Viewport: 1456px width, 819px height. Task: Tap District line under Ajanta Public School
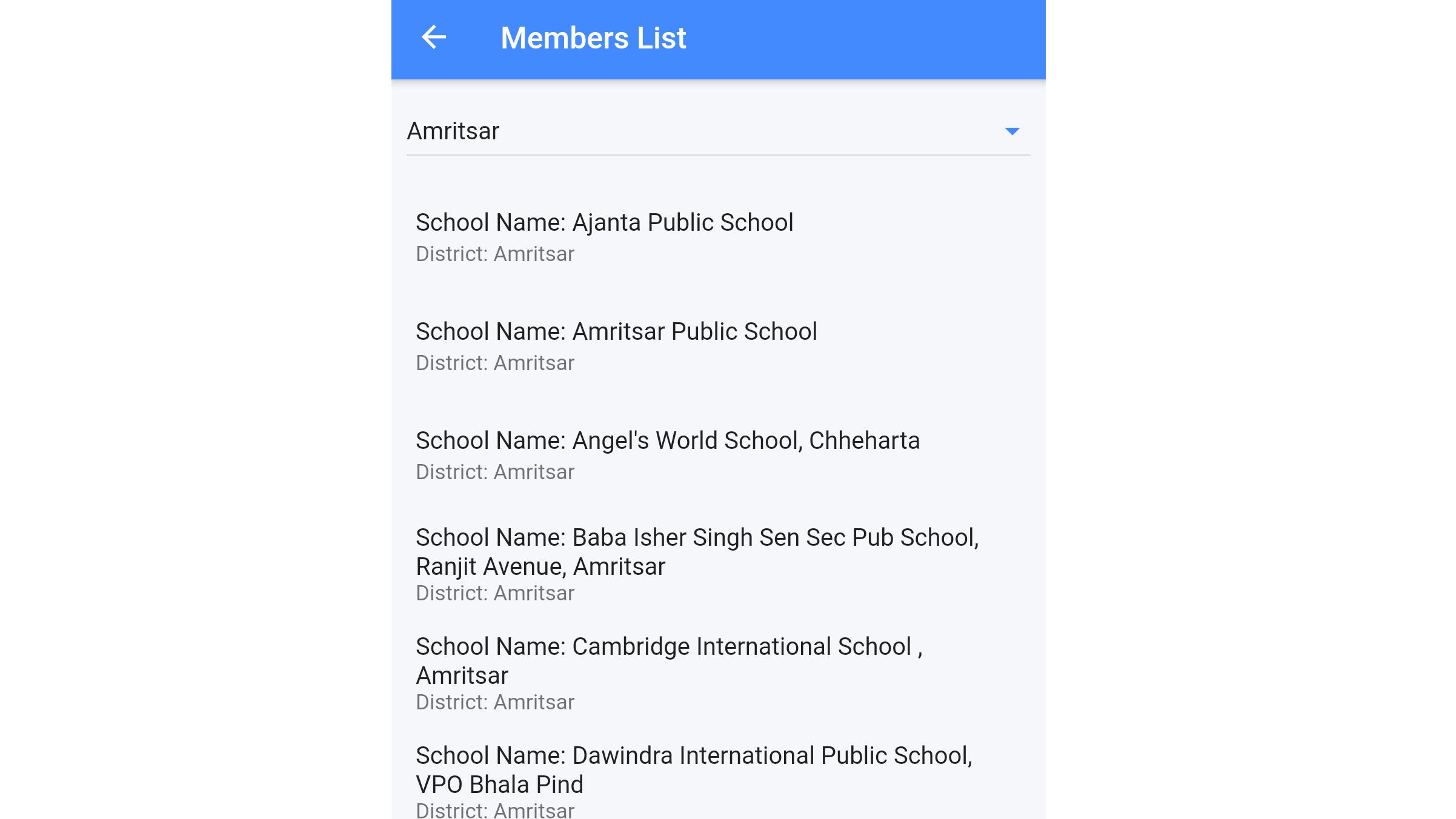(495, 254)
